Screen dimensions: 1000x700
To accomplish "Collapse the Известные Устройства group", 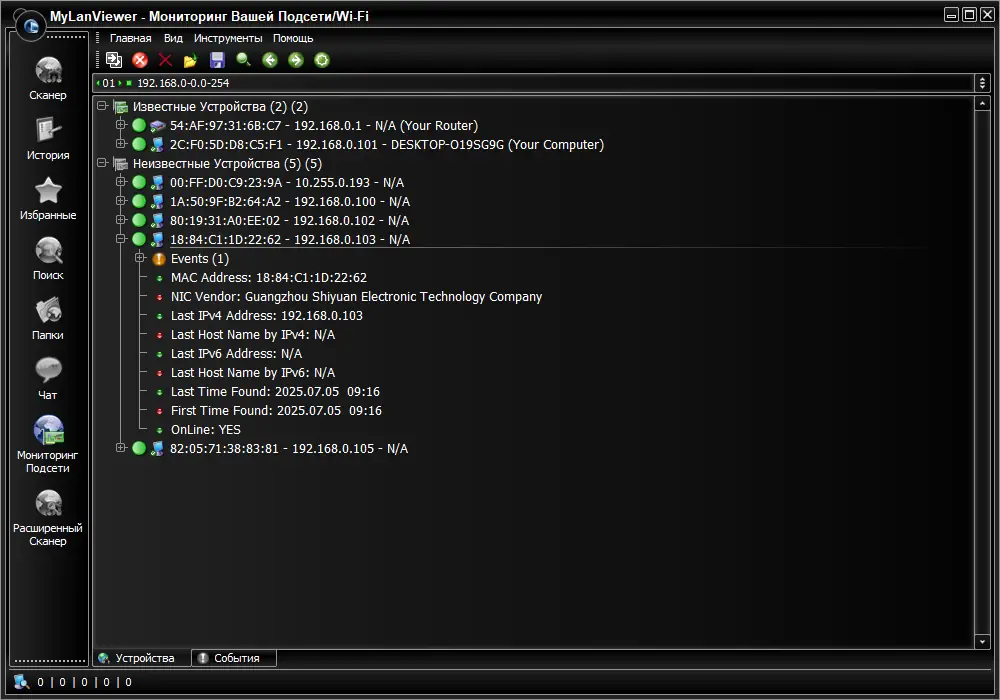I will coord(103,106).
